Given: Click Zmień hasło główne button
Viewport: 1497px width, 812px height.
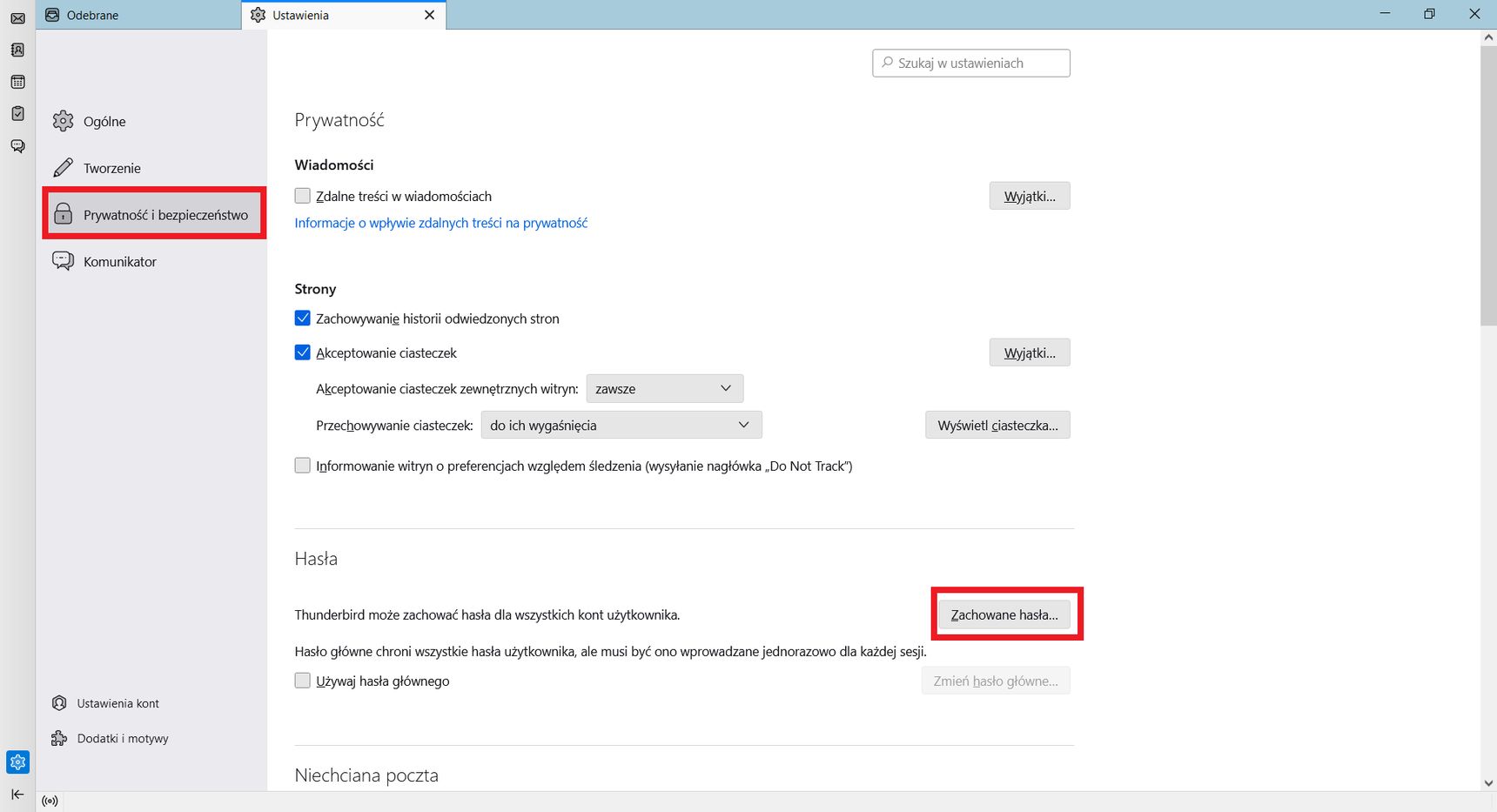Looking at the screenshot, I should 996,681.
